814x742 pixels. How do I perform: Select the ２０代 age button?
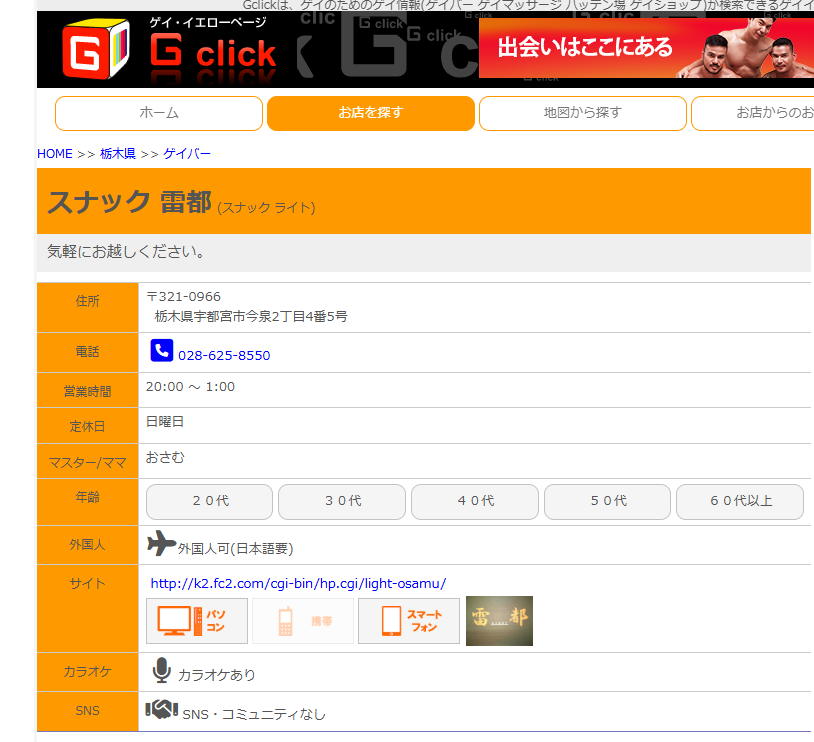209,502
